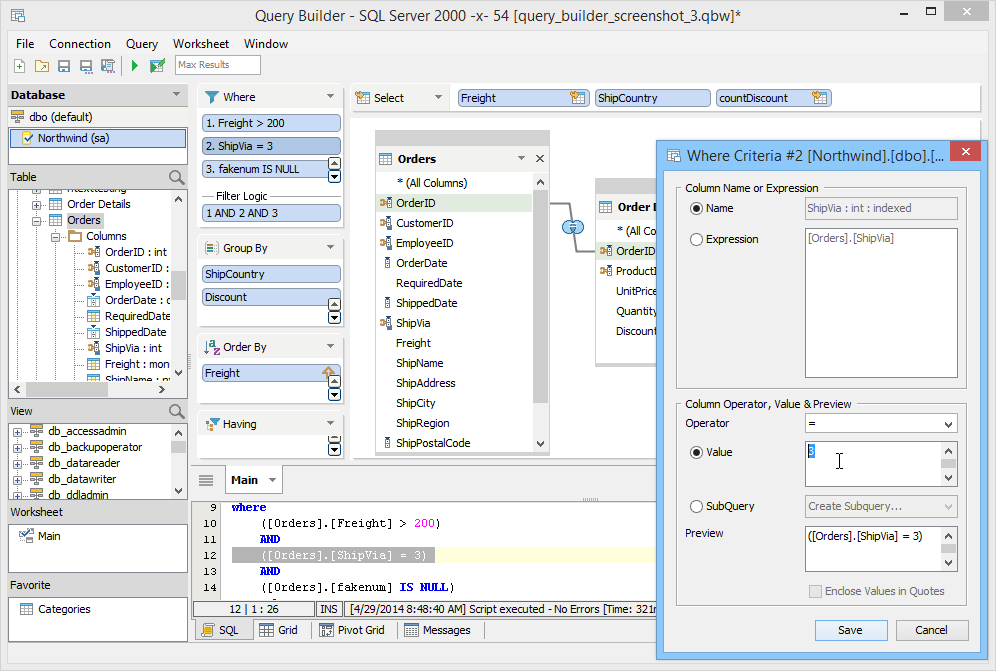Switch to the Pivot Grid tab
The height and width of the screenshot is (671, 996).
coord(352,630)
